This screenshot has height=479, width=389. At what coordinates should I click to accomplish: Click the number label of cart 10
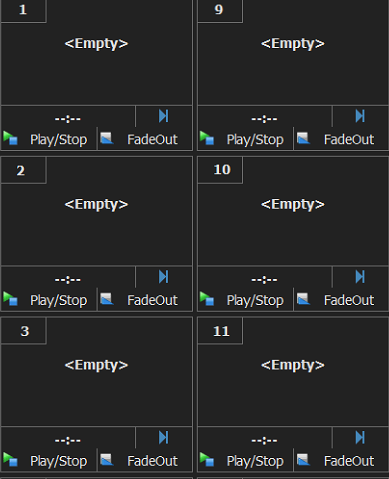[221, 170]
